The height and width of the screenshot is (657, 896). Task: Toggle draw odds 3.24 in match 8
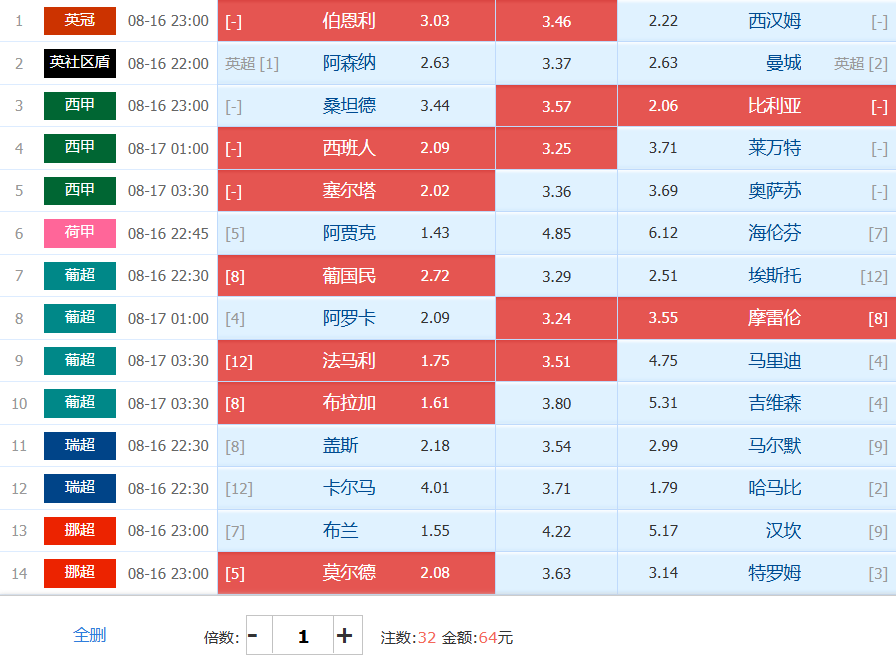click(x=556, y=318)
